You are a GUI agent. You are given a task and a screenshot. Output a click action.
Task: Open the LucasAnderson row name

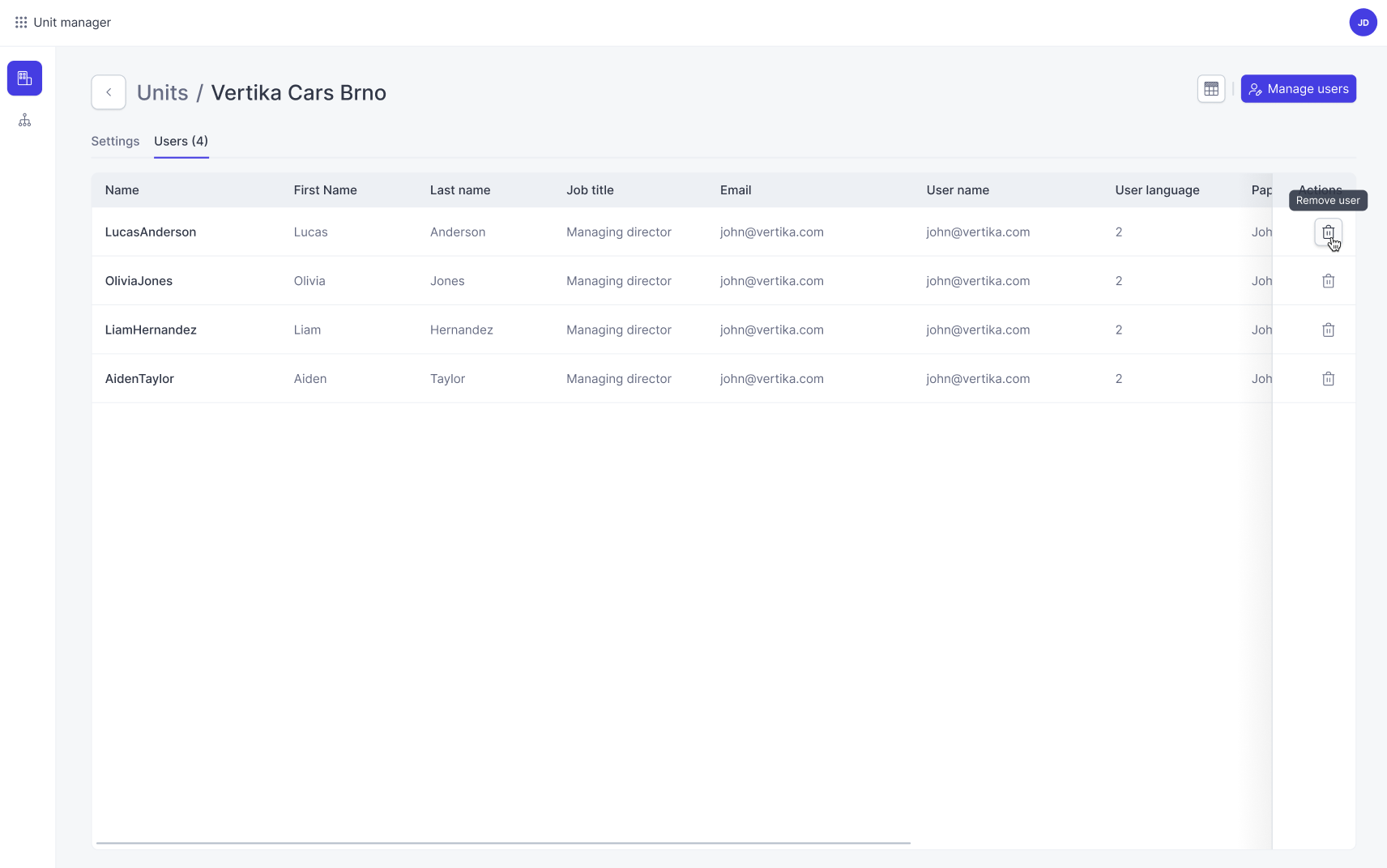(x=151, y=232)
